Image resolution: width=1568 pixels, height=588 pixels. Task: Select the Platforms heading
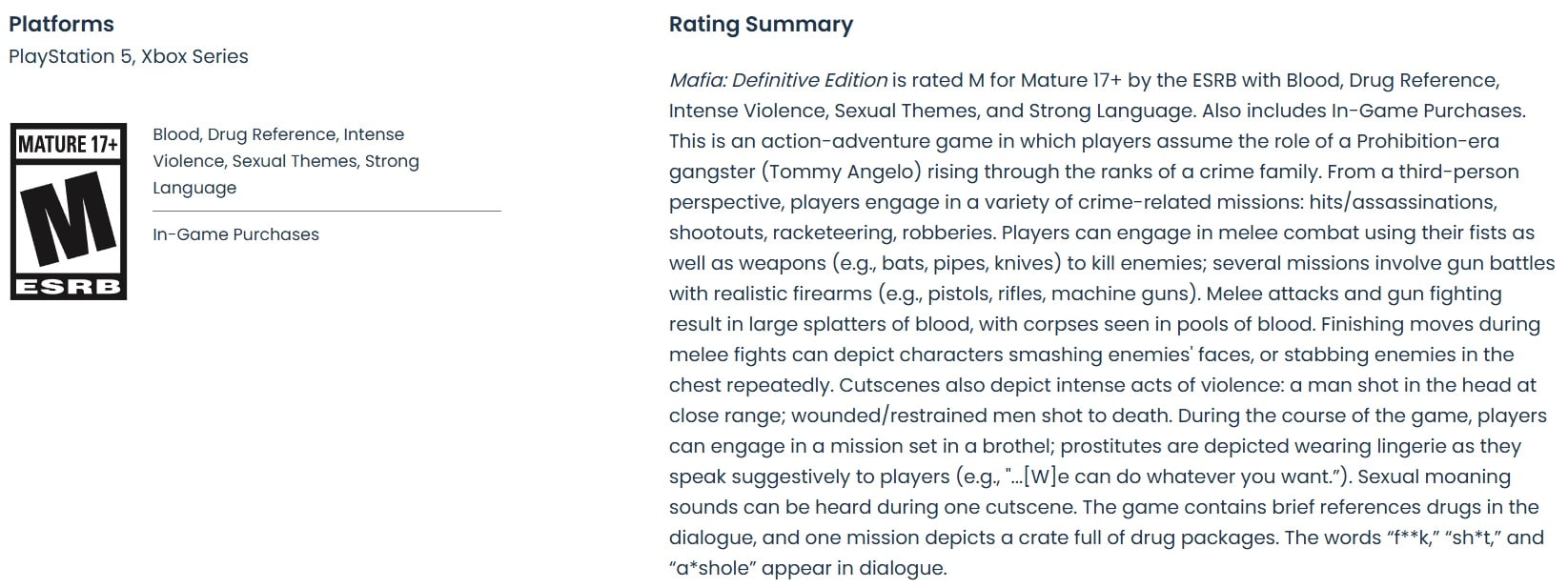point(61,24)
